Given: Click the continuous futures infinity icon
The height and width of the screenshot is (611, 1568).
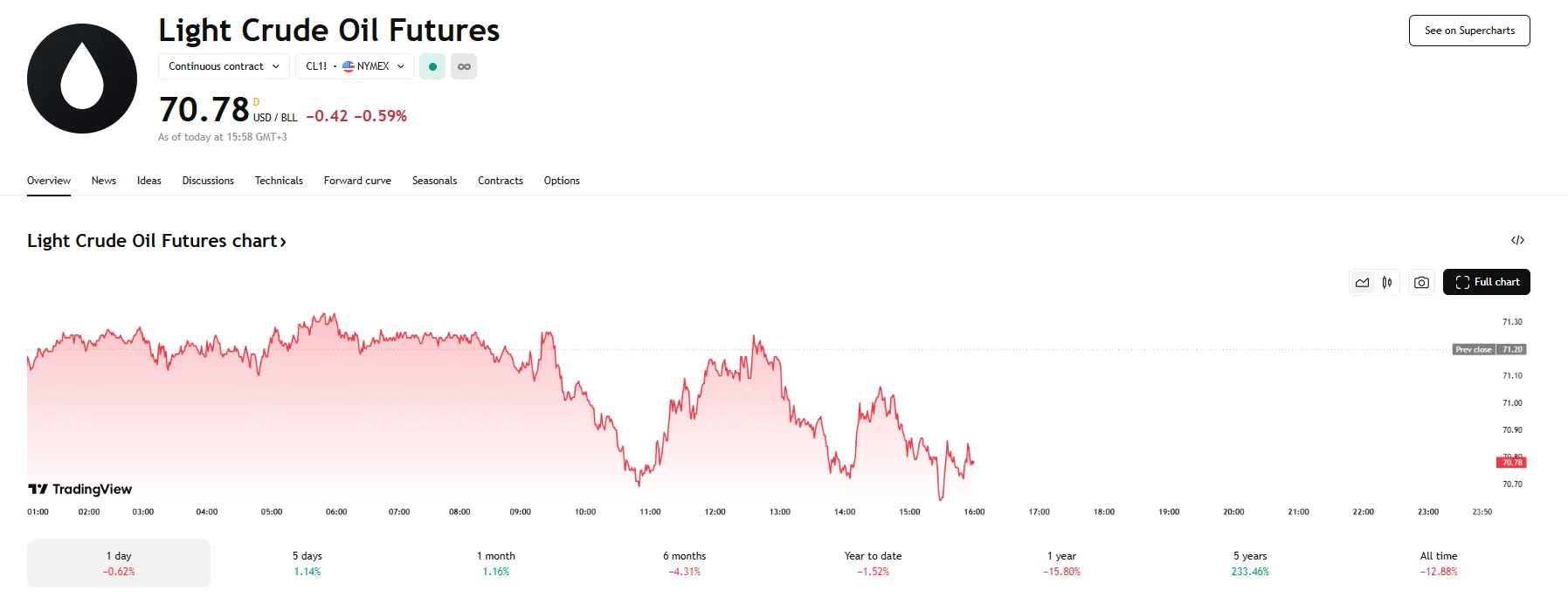Looking at the screenshot, I should (x=464, y=66).
